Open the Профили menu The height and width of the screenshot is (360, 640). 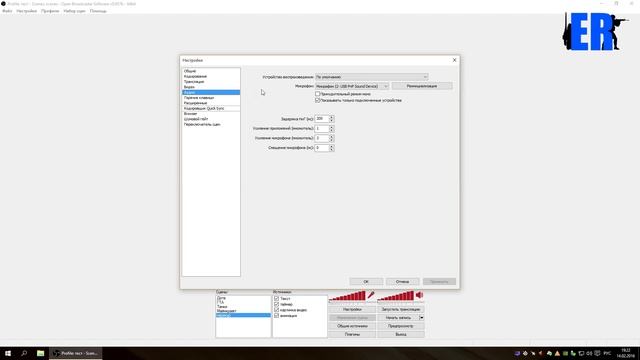(50, 11)
